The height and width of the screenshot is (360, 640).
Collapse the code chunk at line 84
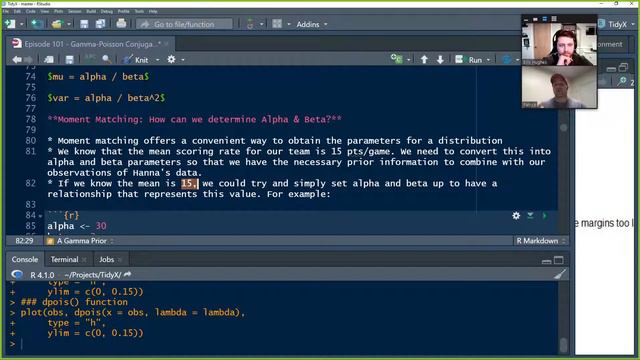pos(40,216)
